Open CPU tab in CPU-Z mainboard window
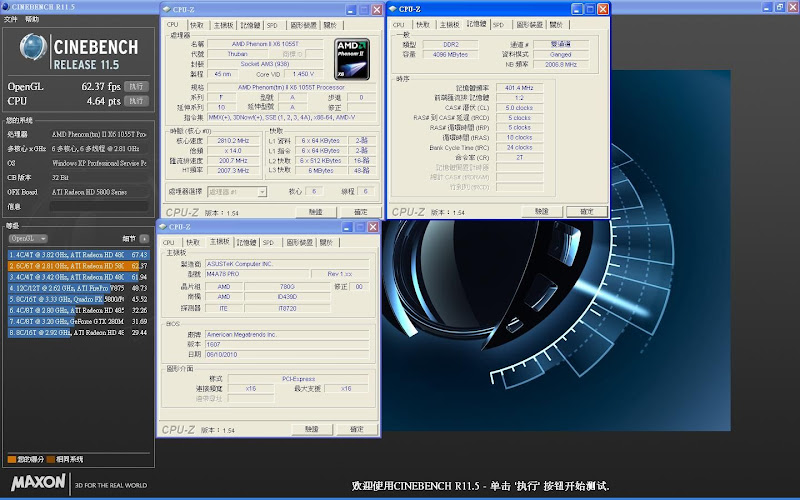 169,242
